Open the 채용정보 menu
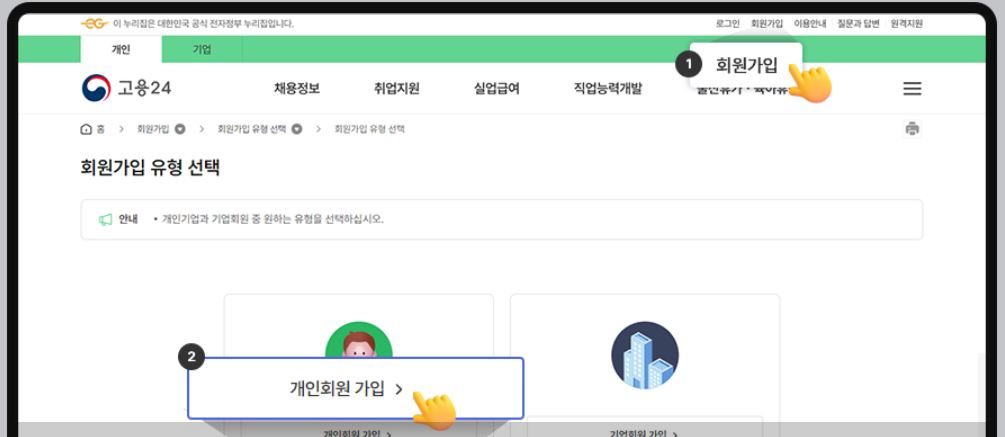 click(x=297, y=89)
